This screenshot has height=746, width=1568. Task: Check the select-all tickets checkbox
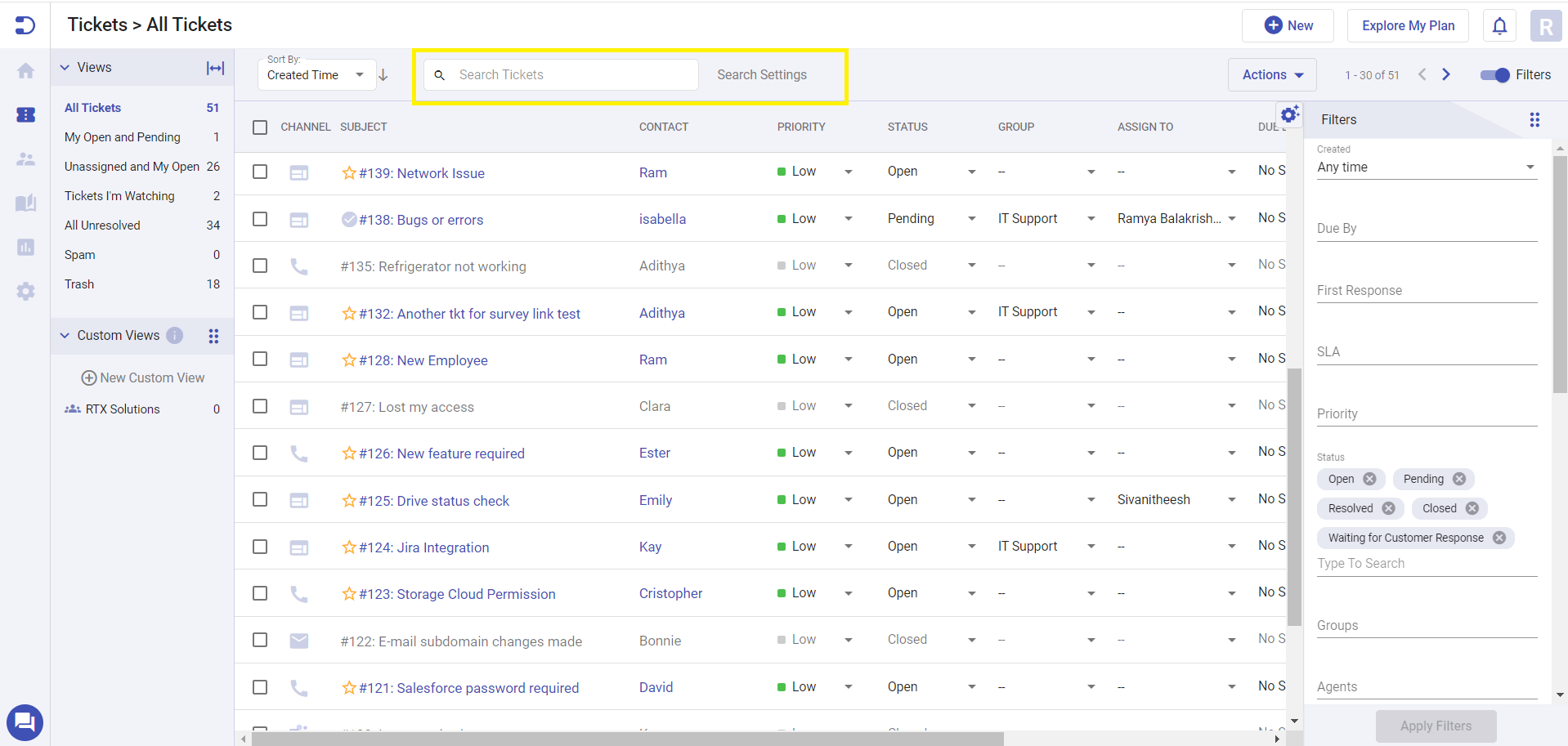(260, 127)
